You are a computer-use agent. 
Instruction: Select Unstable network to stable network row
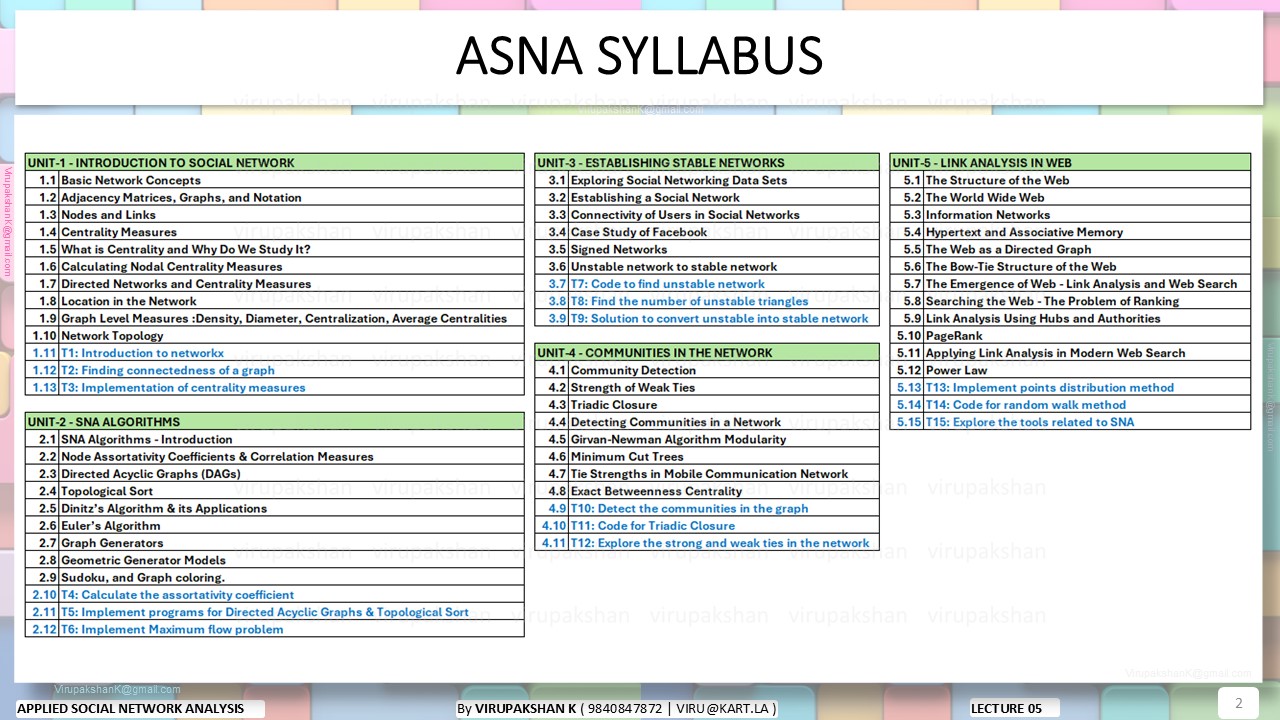[x=707, y=267]
